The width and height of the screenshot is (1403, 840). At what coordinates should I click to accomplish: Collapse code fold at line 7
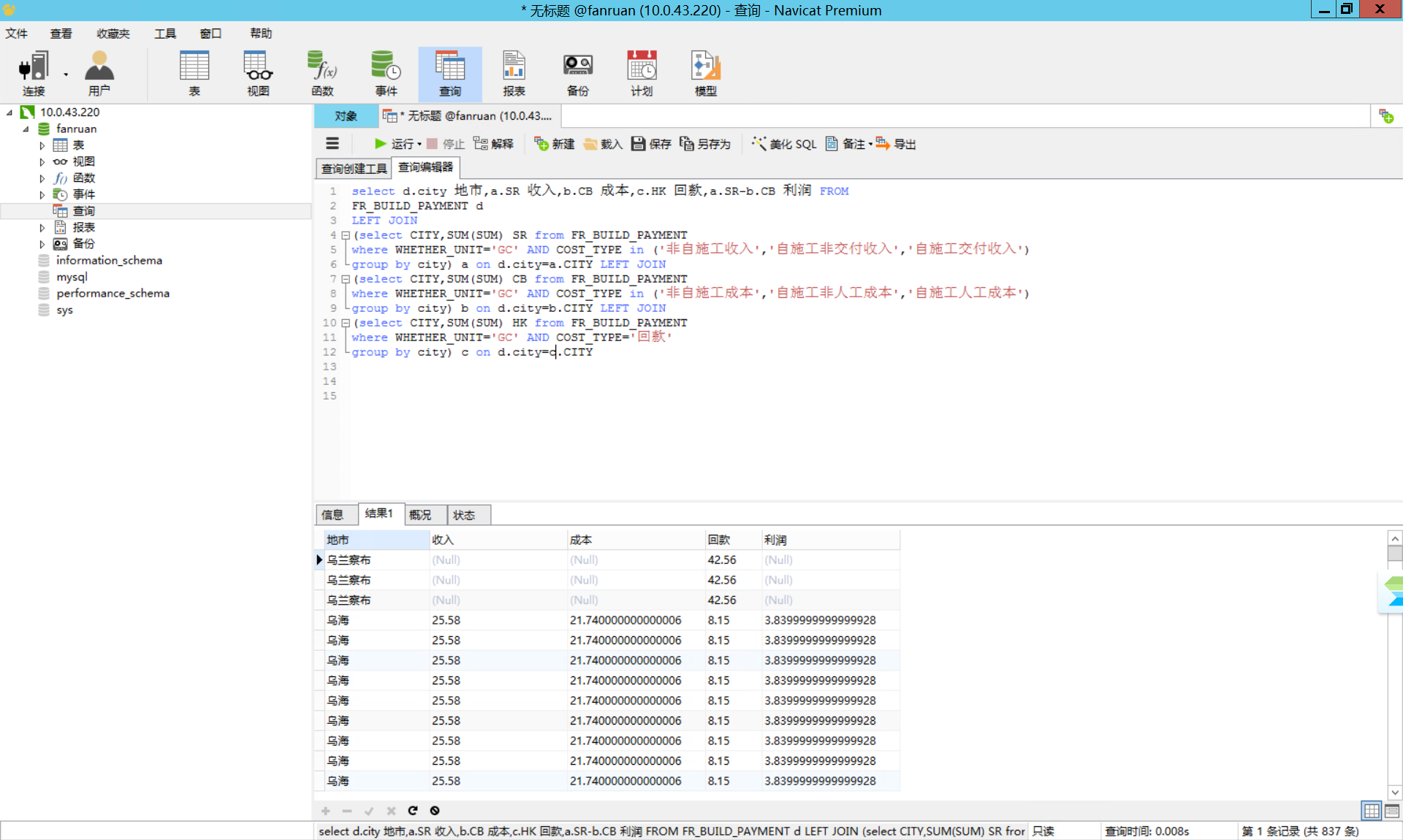(x=346, y=279)
